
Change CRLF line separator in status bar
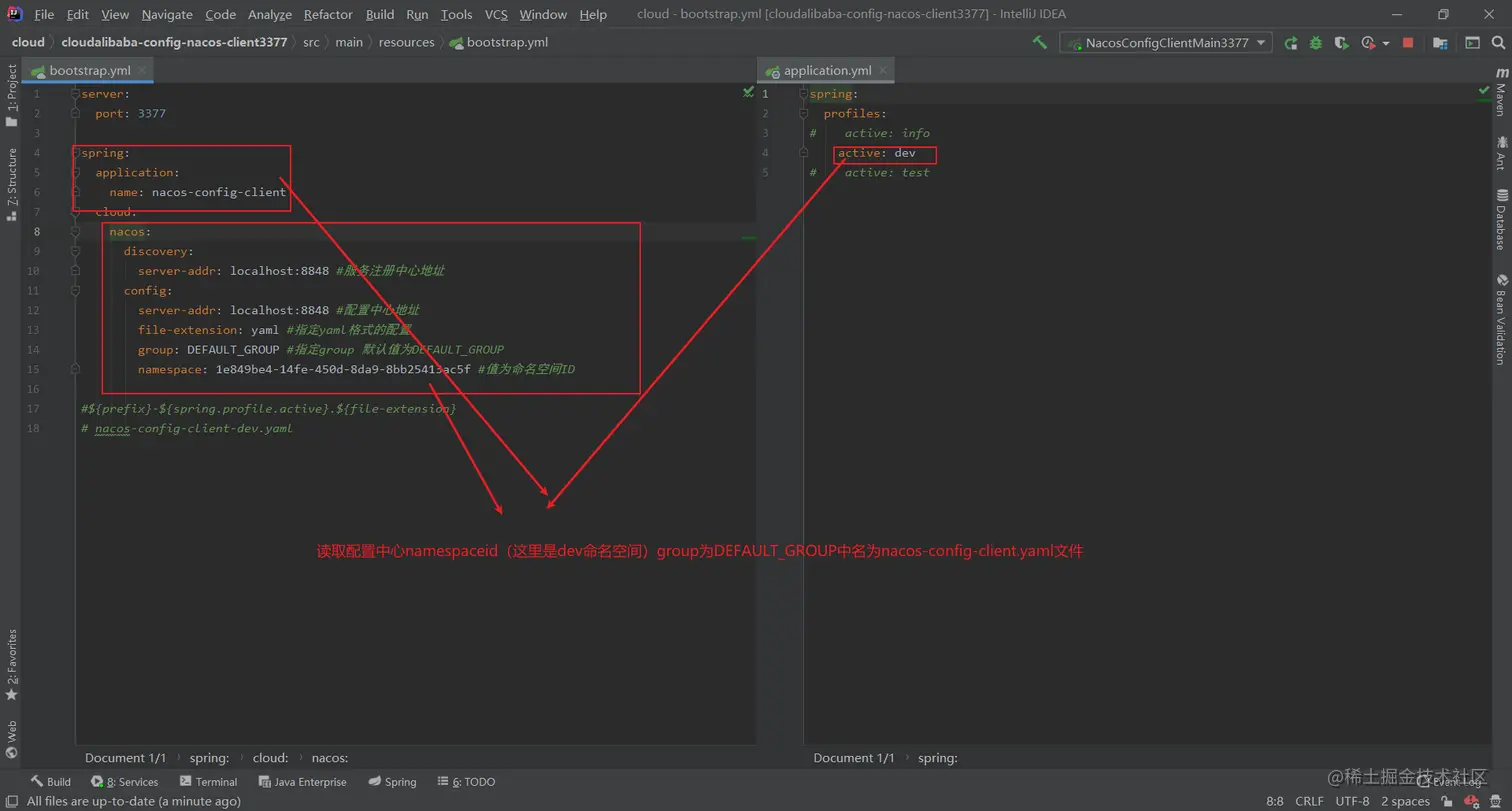1309,801
